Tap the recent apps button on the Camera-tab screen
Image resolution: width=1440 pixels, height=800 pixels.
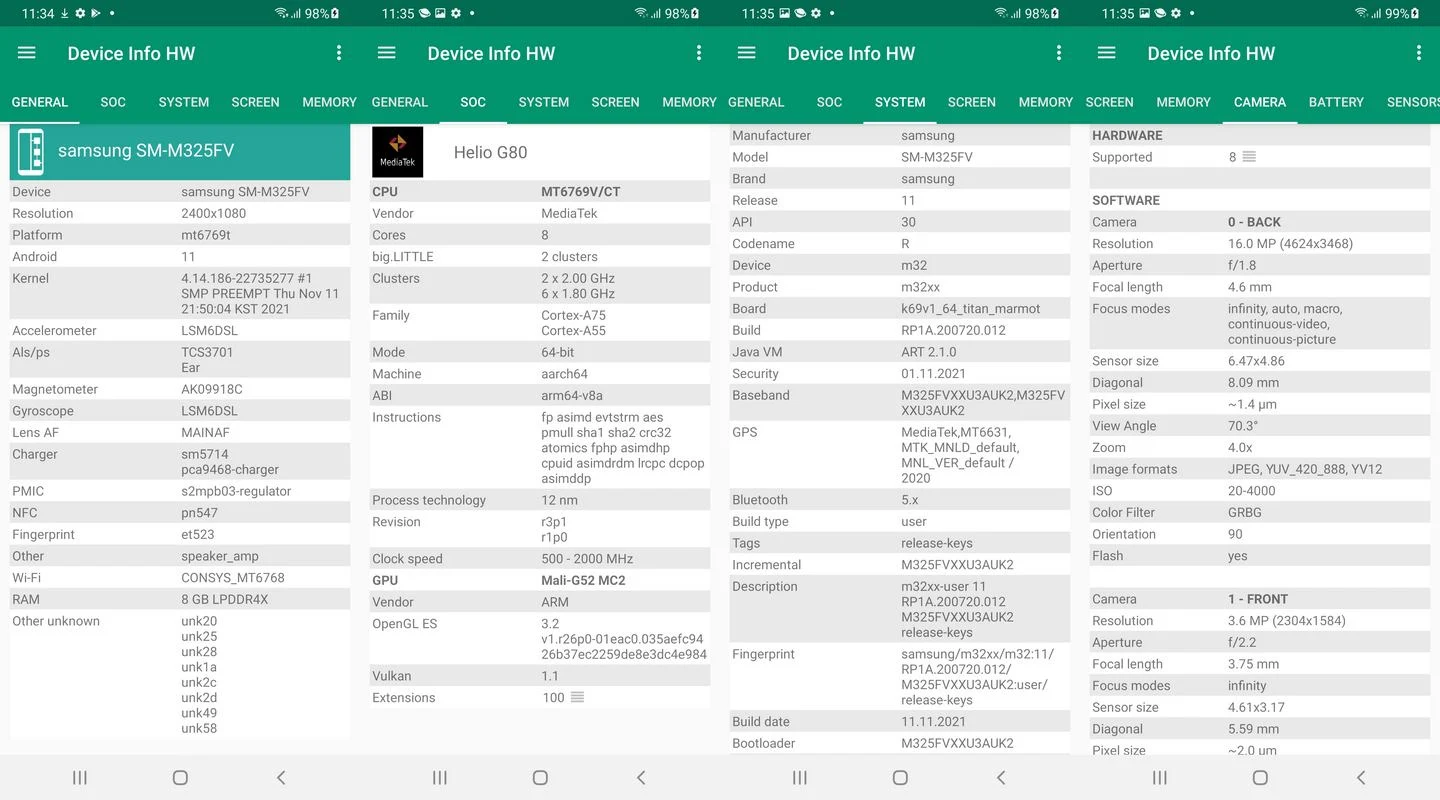[1160, 777]
